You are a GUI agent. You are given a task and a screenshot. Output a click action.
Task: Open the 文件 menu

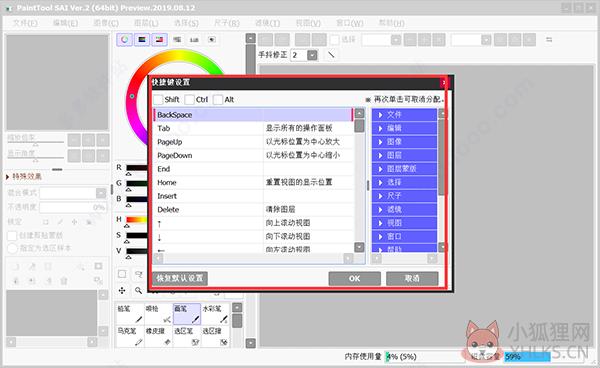pyautogui.click(x=25, y=23)
